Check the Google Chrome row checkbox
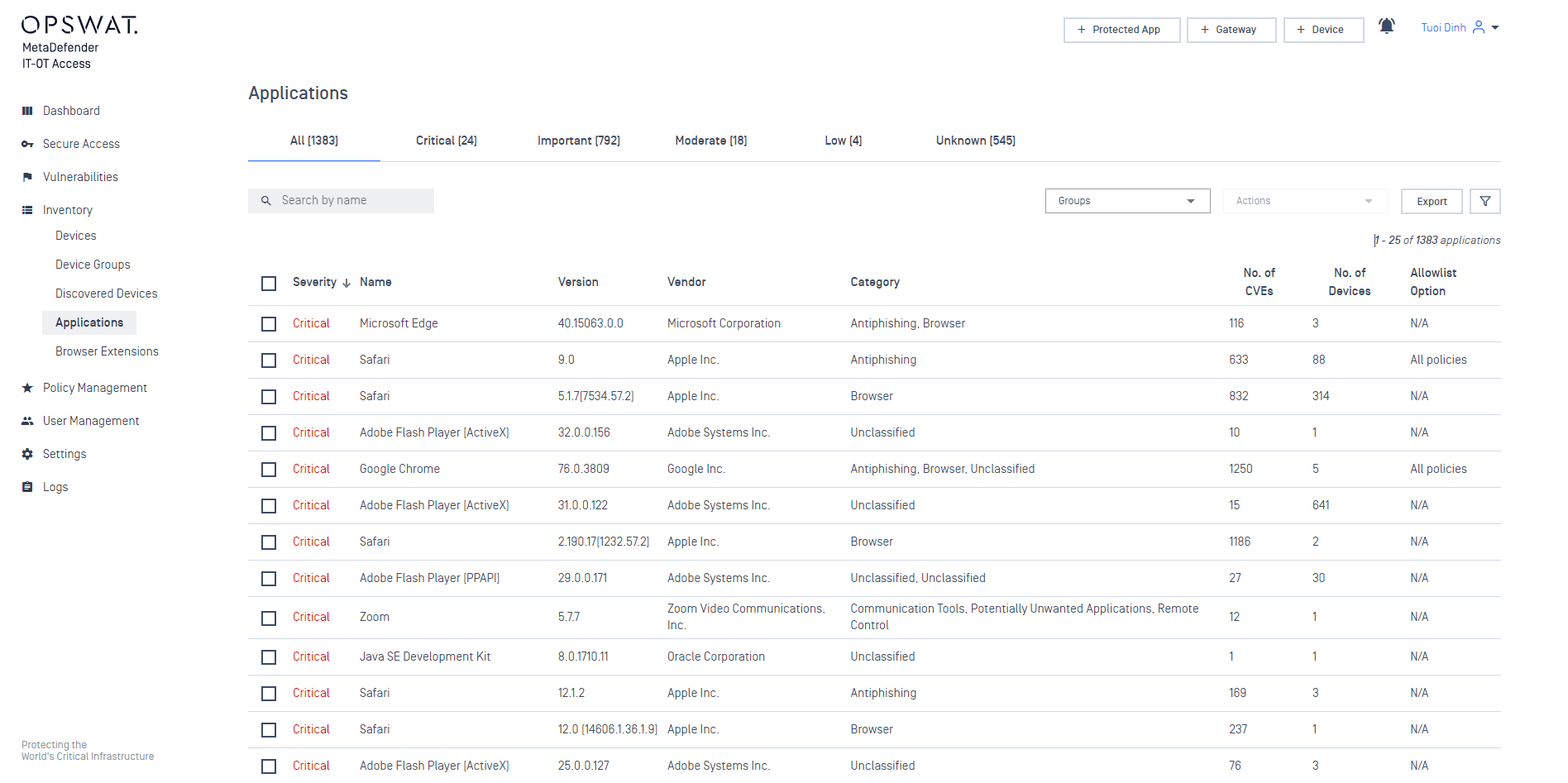The height and width of the screenshot is (783, 1568). coord(269,470)
